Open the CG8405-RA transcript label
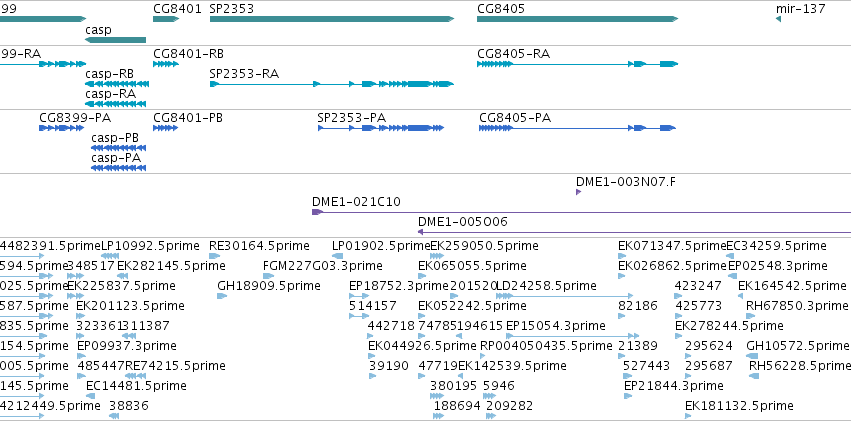This screenshot has width=851, height=421. [513, 54]
